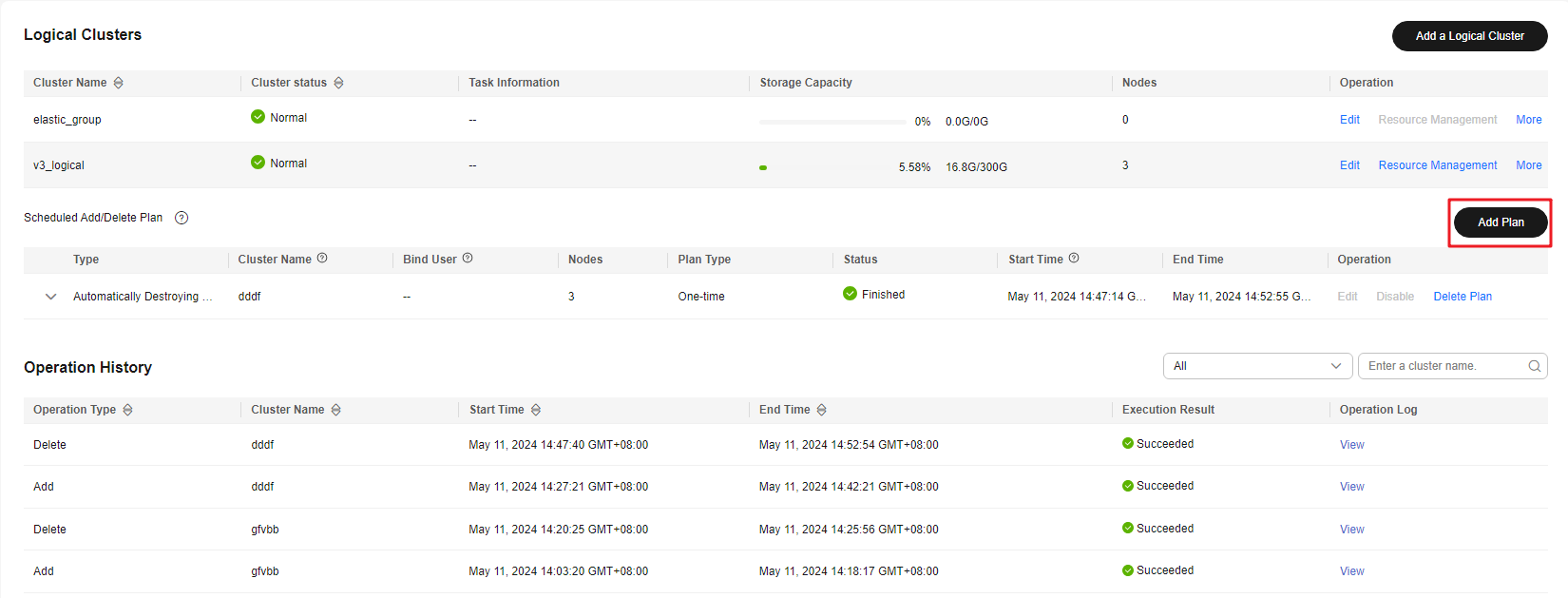View log for 14:03:20 Add operation
This screenshot has height=598, width=1568.
pyautogui.click(x=1351, y=571)
